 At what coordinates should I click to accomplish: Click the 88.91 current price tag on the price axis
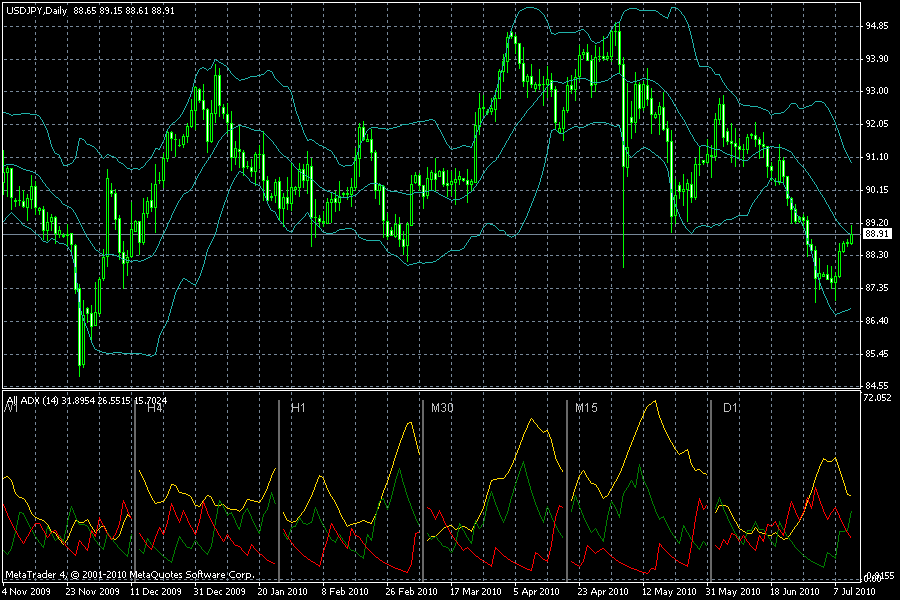(x=878, y=234)
